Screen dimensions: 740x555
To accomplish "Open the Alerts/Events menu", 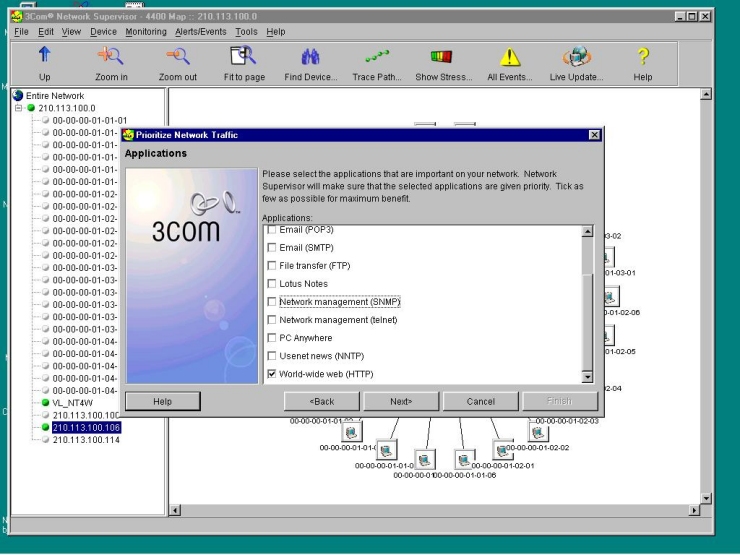I will coord(202,32).
